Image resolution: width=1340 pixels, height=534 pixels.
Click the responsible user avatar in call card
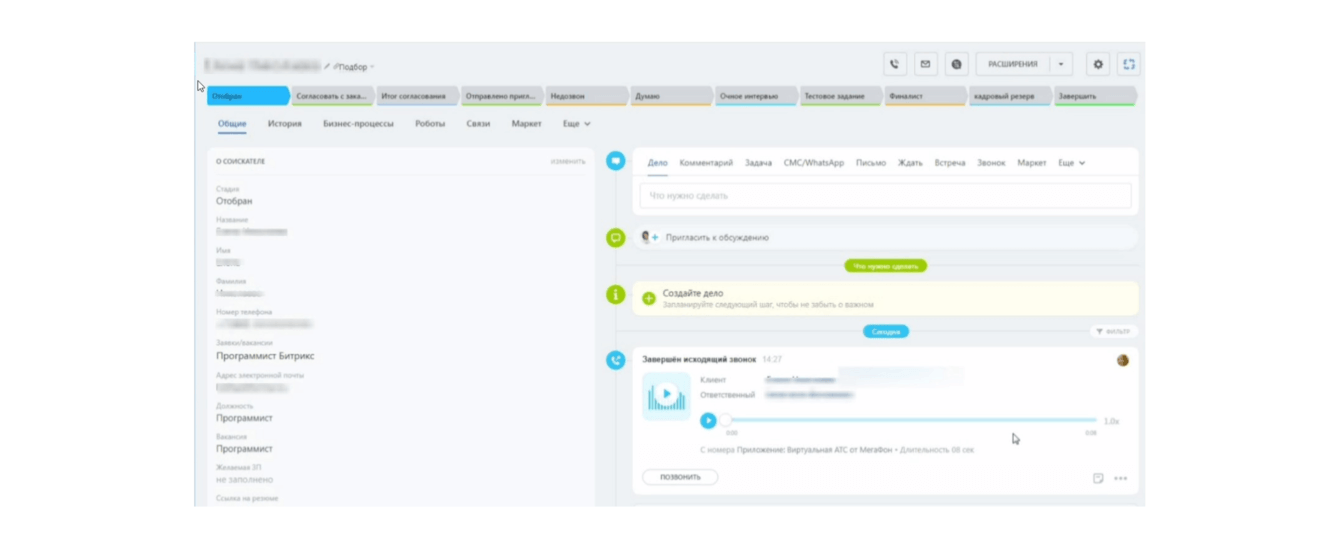click(x=1123, y=360)
